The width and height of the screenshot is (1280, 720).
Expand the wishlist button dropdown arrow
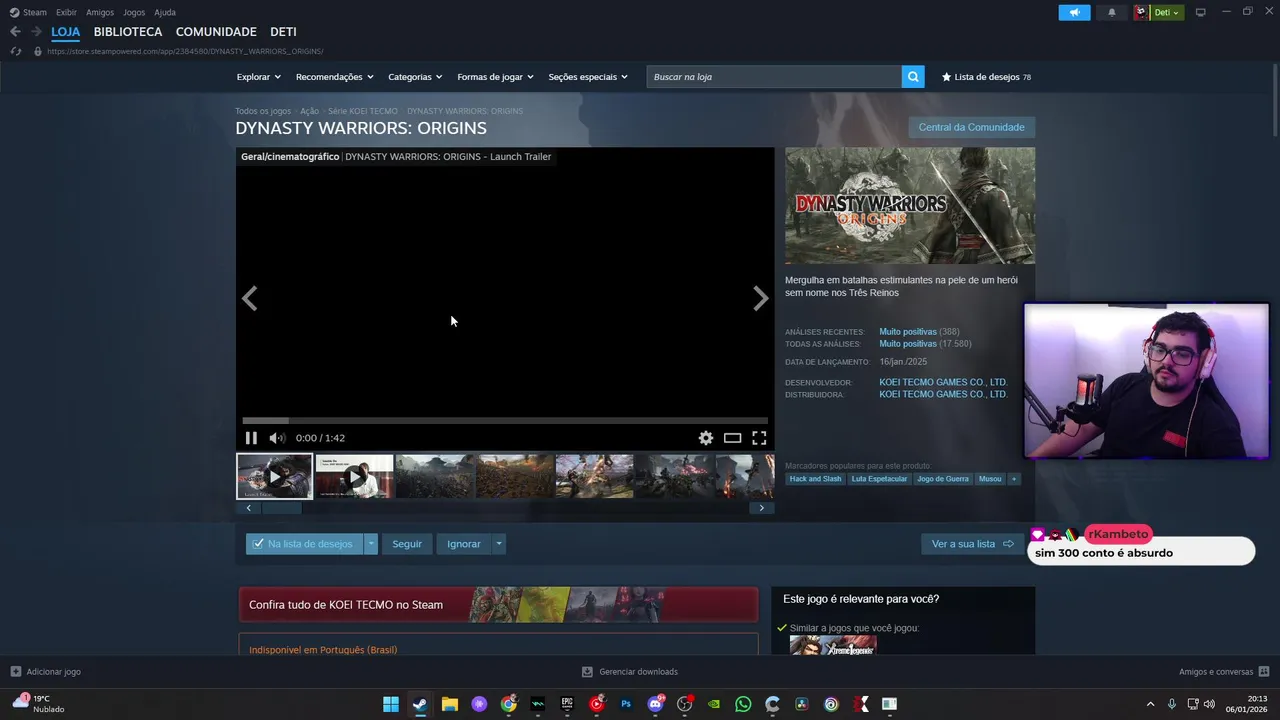coord(371,544)
